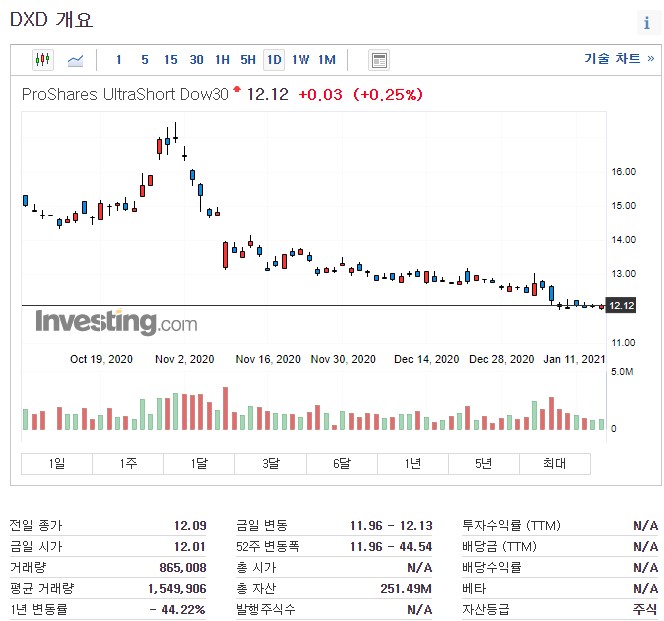
Task: Click the Nov 2, 2020 date label
Action: (185, 359)
